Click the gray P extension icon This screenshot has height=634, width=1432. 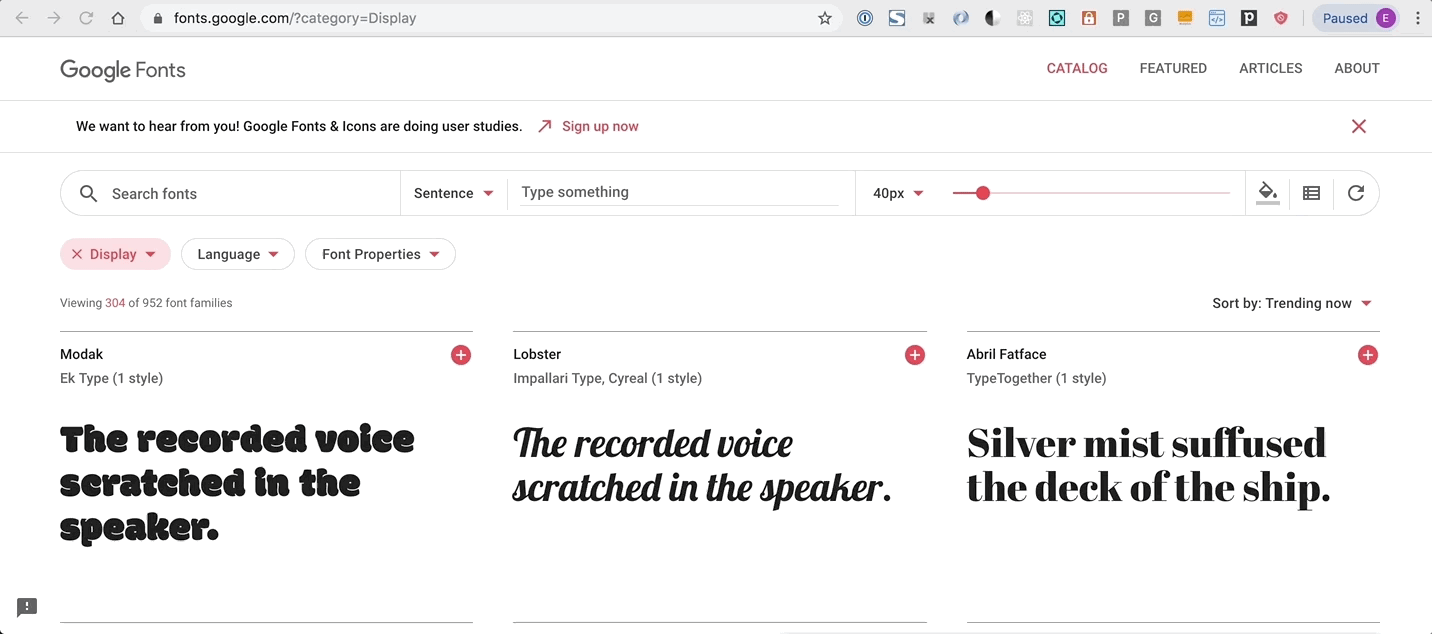[x=1121, y=18]
